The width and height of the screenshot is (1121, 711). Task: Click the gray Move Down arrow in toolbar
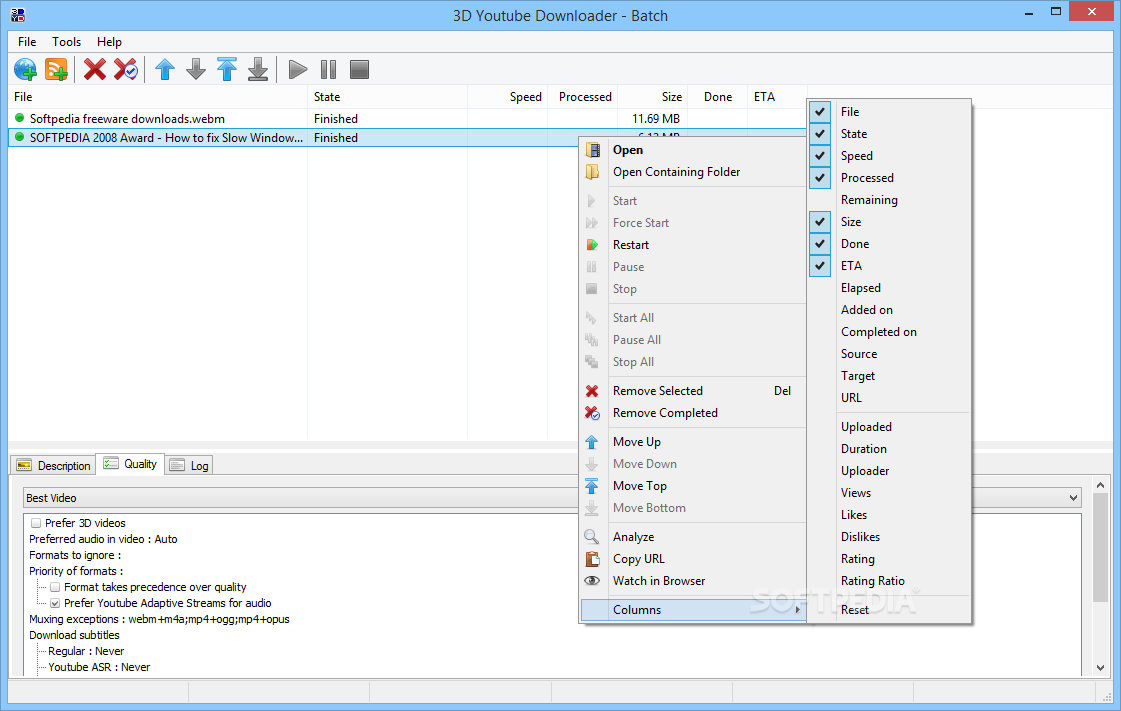196,69
